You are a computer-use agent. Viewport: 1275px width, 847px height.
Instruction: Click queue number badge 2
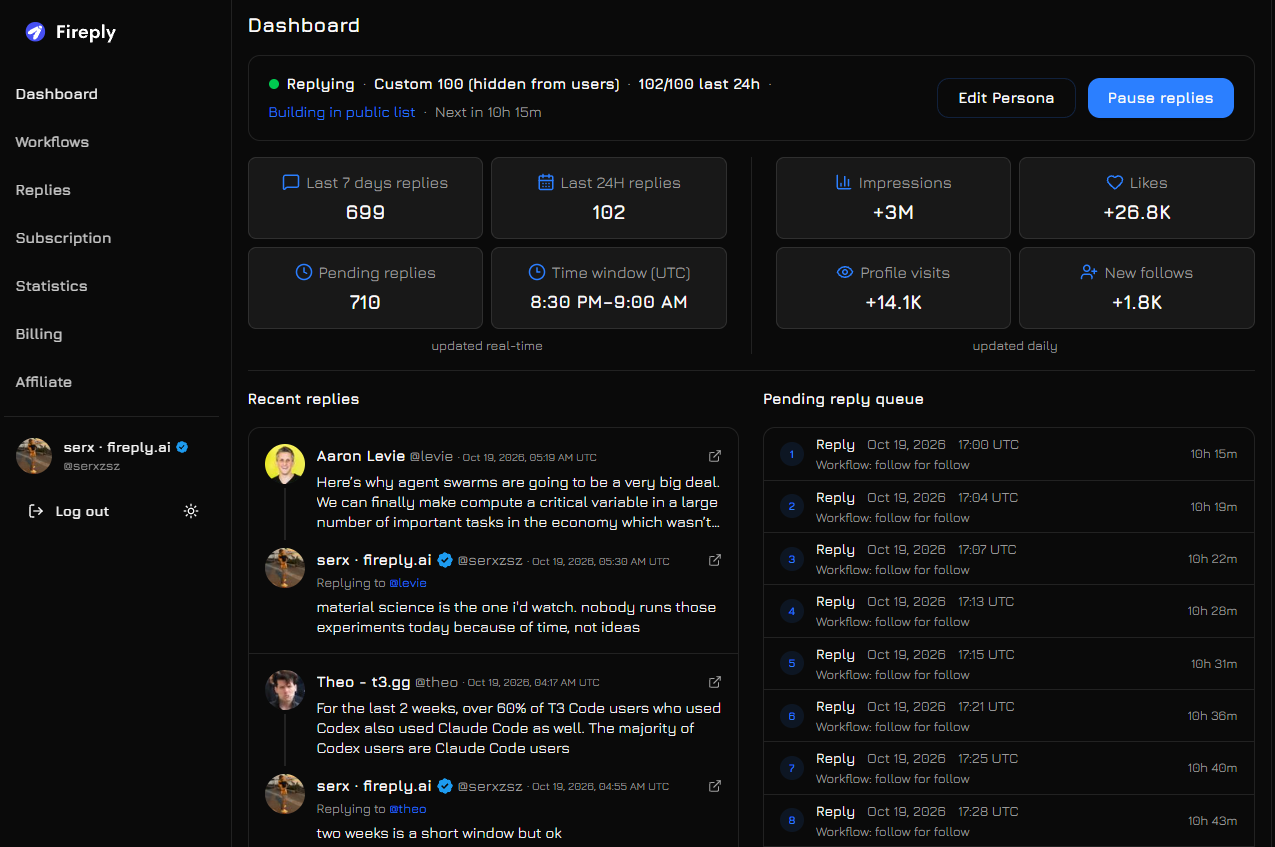tap(792, 506)
